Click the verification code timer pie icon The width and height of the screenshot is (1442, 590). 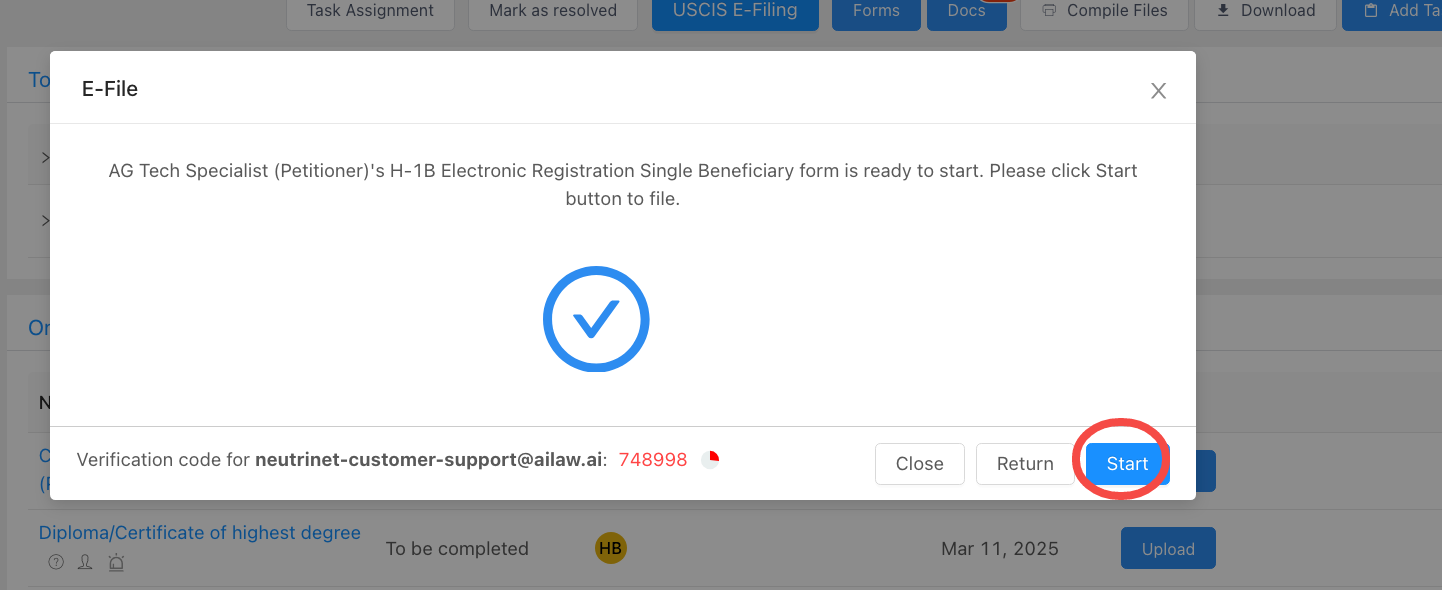point(710,460)
